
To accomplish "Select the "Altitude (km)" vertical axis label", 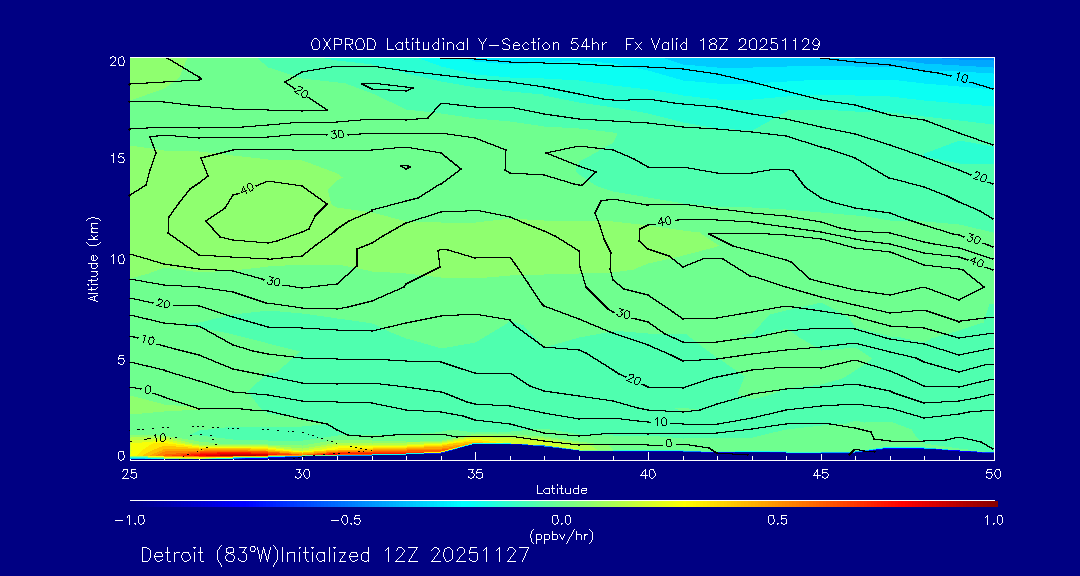I will coord(92,258).
